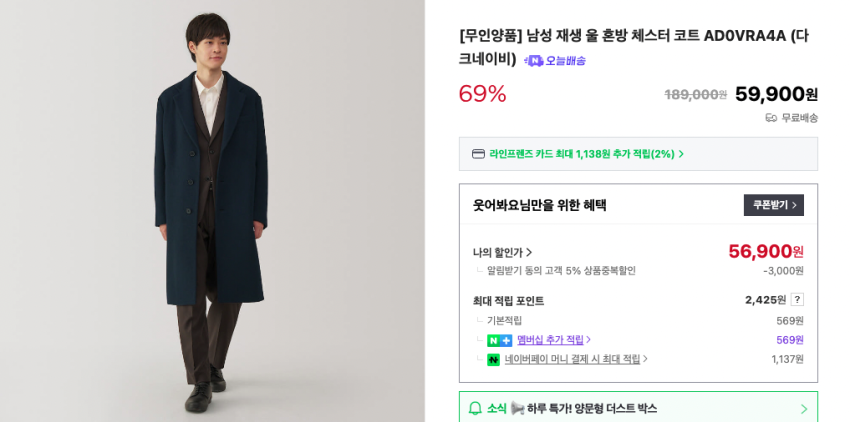Open the 소식 banner via right arrow
The height and width of the screenshot is (422, 850).
803,408
